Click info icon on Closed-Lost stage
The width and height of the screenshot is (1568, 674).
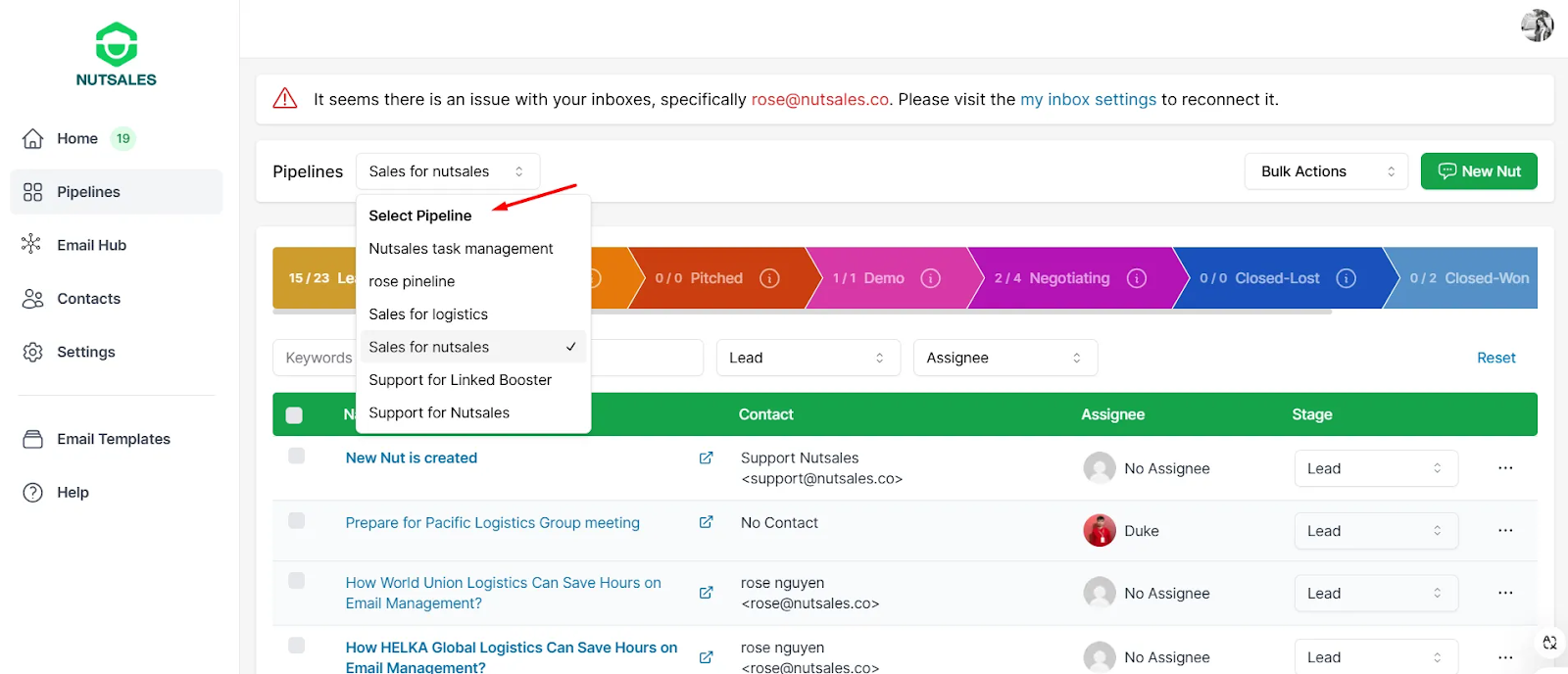point(1346,278)
